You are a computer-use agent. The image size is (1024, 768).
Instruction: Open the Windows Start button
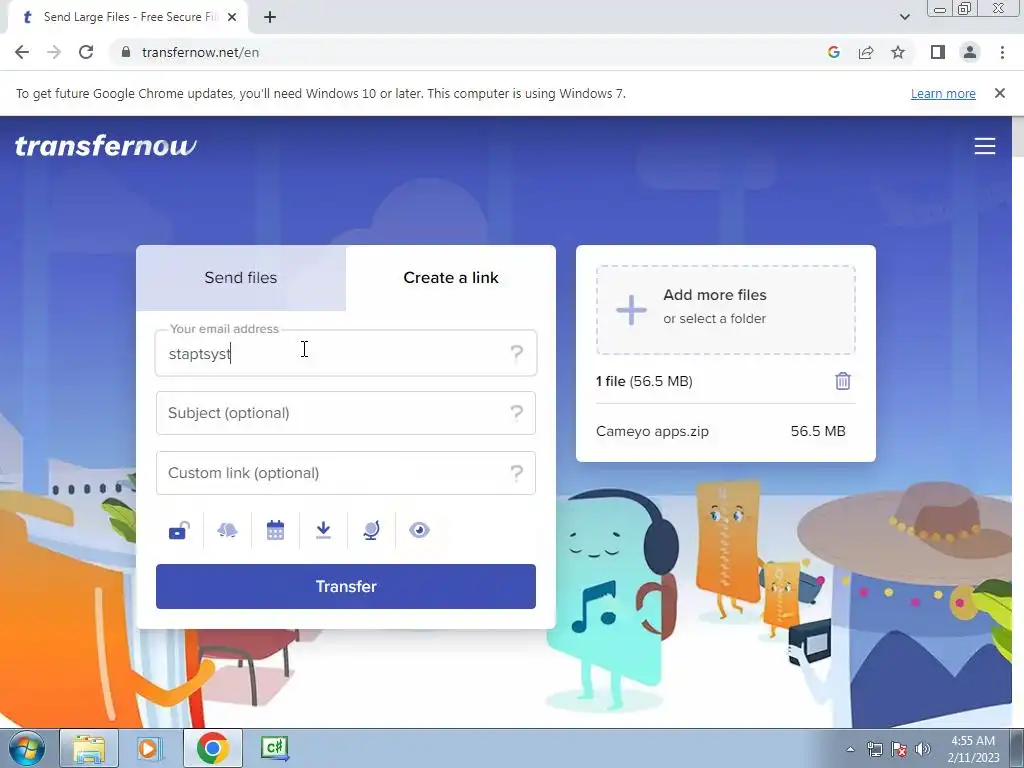[26, 748]
